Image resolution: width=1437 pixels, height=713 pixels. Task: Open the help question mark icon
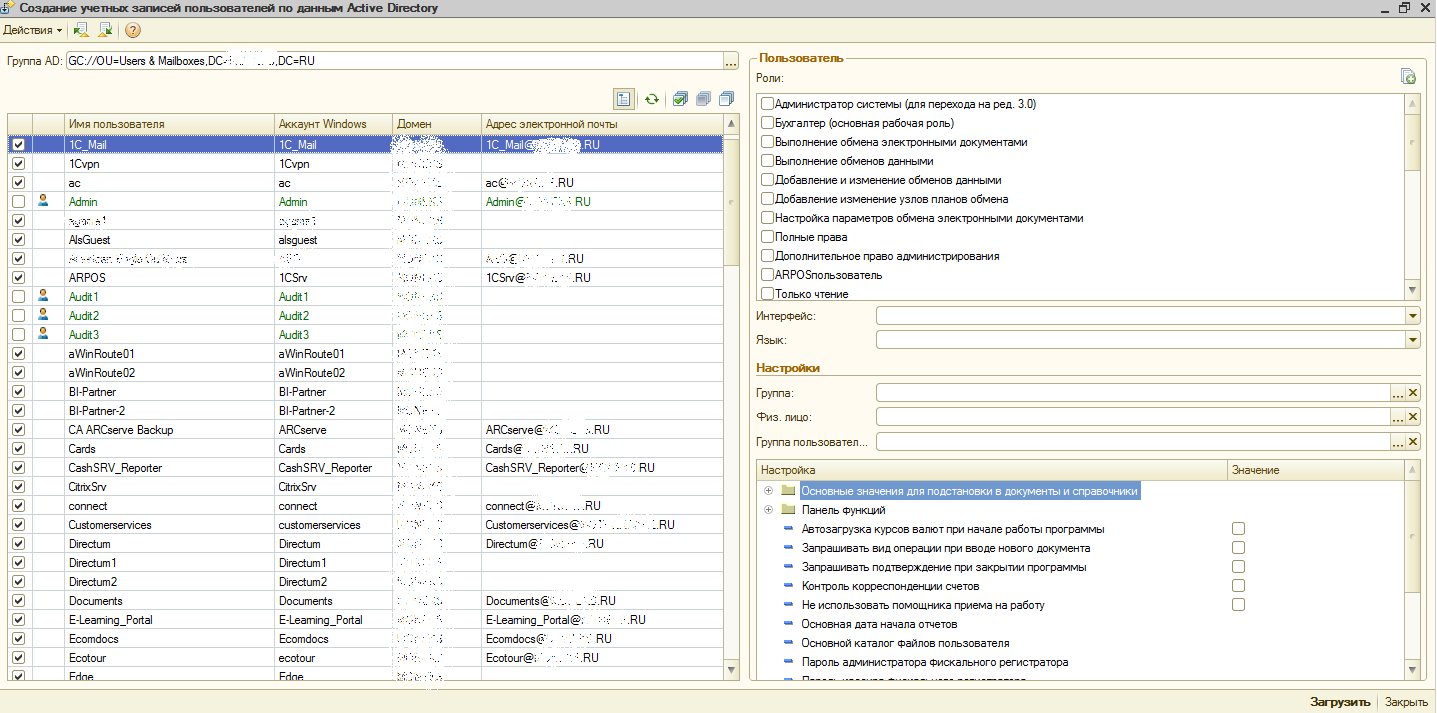[133, 30]
